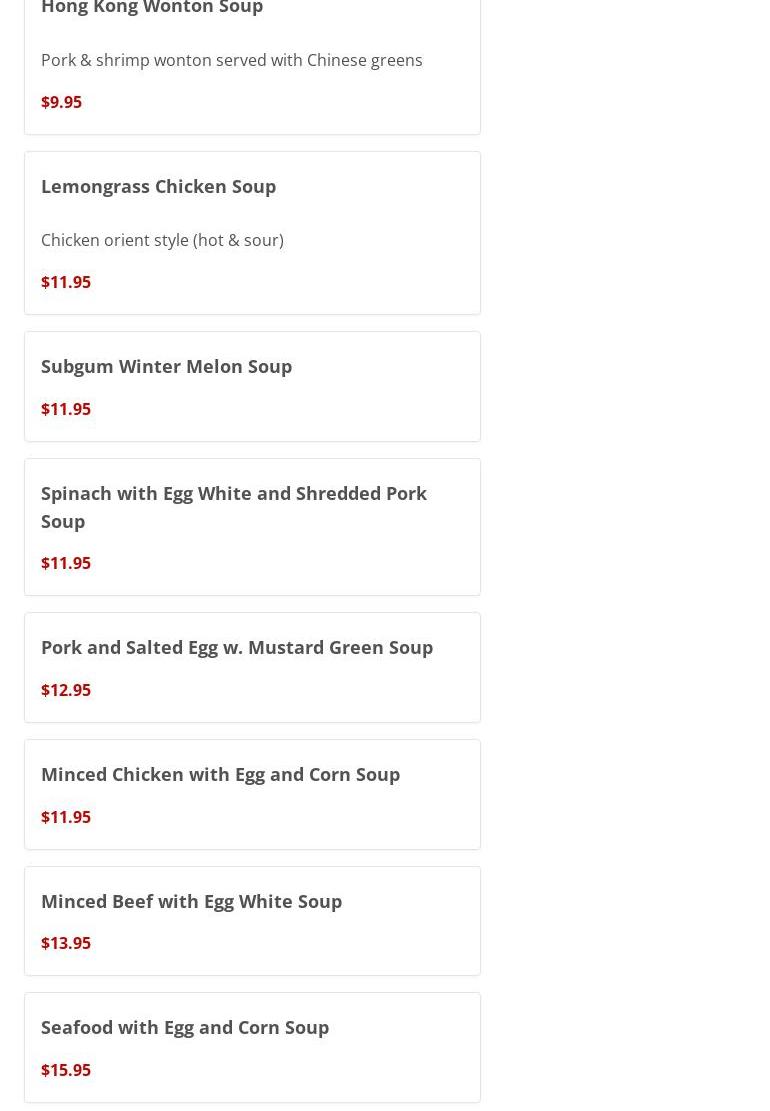
Task: Click the Pork & shrimp wonton description text
Action: (x=231, y=60)
